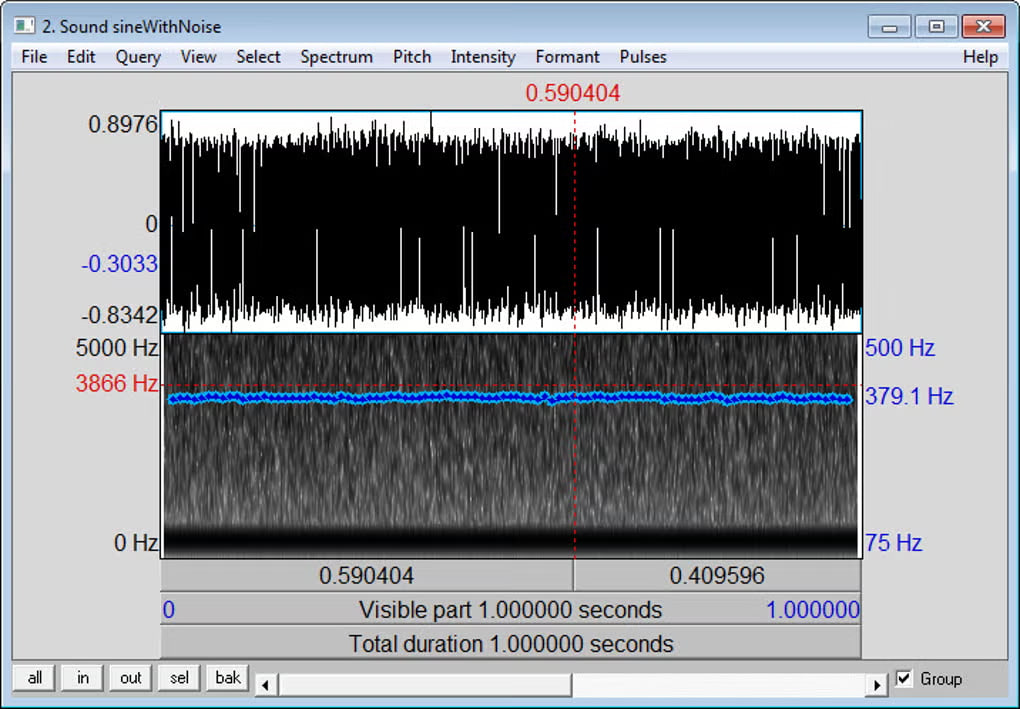The width and height of the screenshot is (1020, 709).
Task: Click the 379.1 Hz pitch value
Action: click(909, 396)
